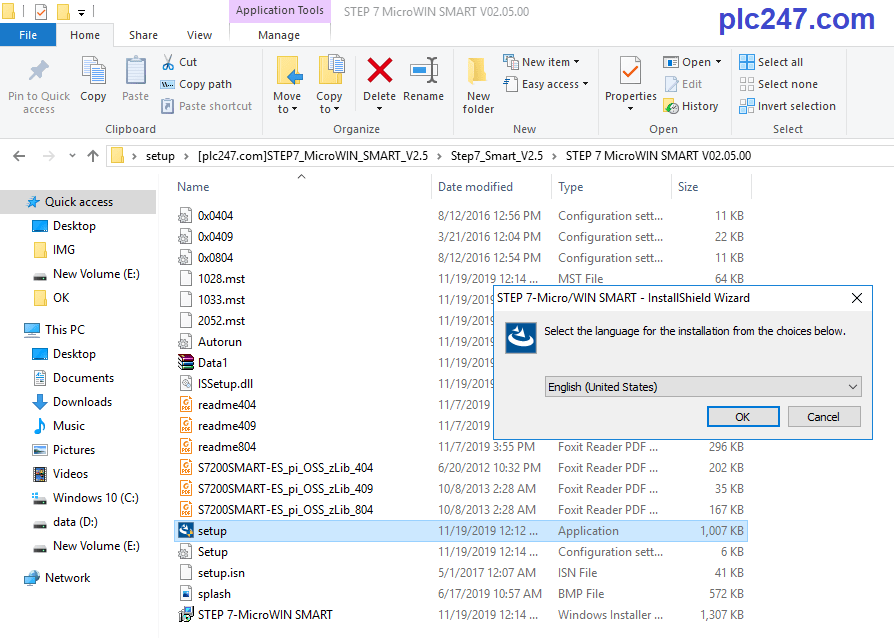Viewport: 894px width, 638px height.
Task: Click the Invert selection icon
Action: (x=746, y=106)
